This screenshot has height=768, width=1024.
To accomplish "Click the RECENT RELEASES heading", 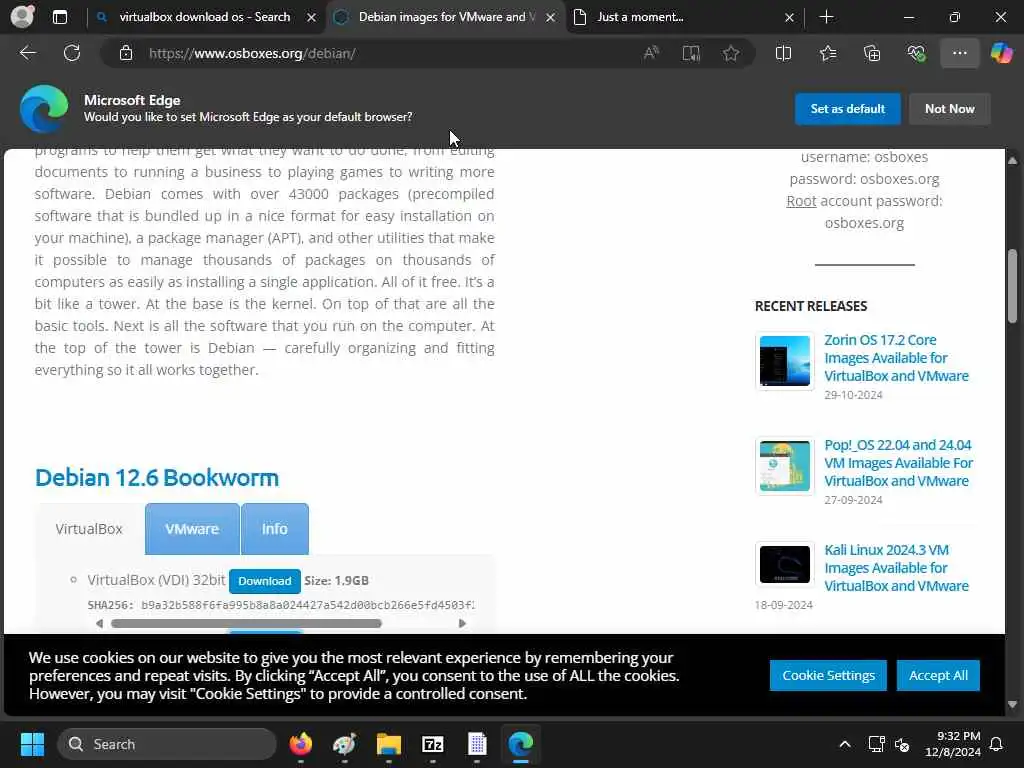I will (x=810, y=306).
